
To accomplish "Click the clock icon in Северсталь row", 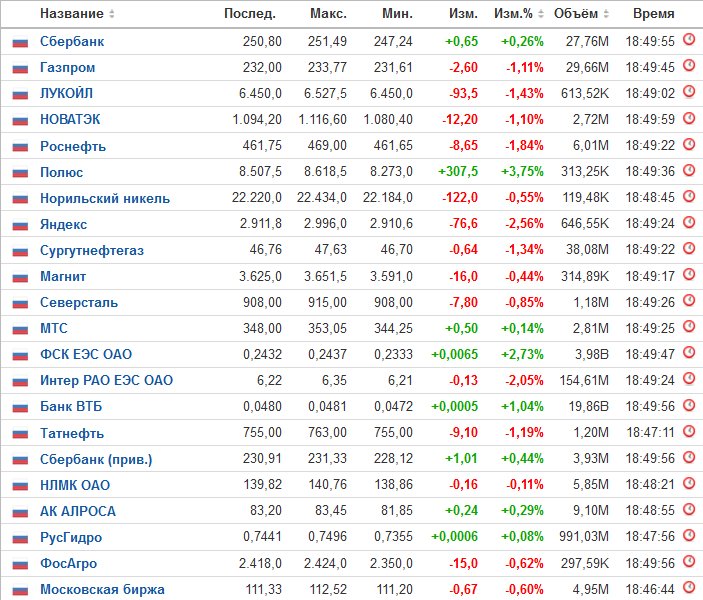I will (689, 300).
